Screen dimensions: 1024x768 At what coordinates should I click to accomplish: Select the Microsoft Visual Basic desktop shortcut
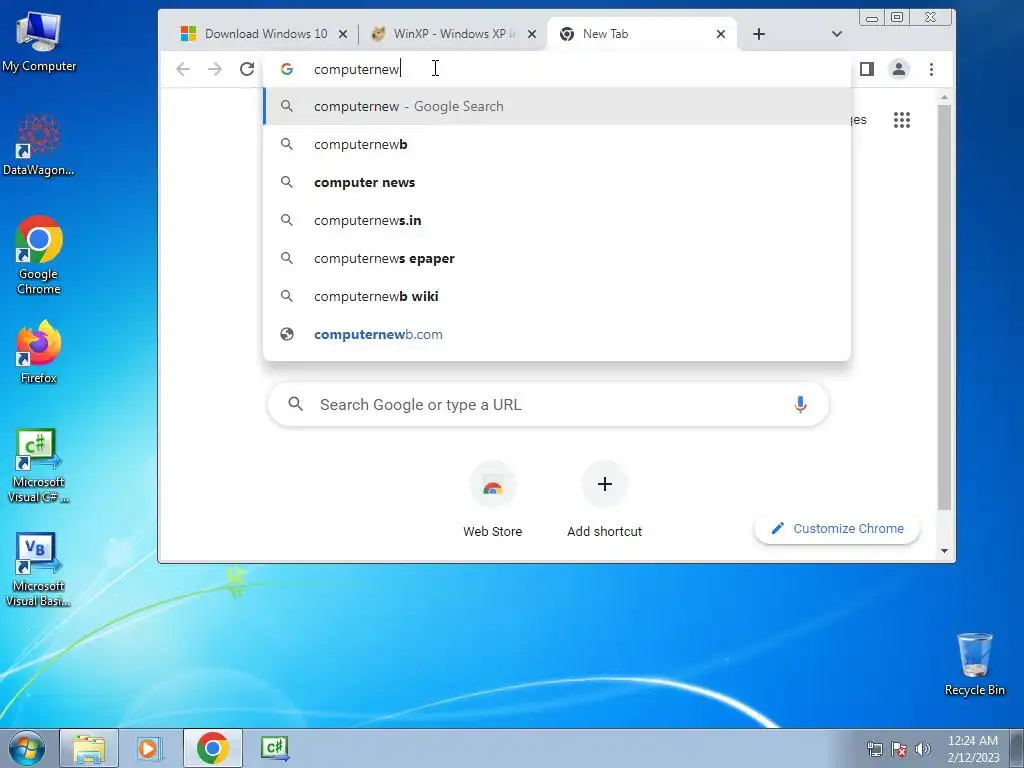(39, 570)
